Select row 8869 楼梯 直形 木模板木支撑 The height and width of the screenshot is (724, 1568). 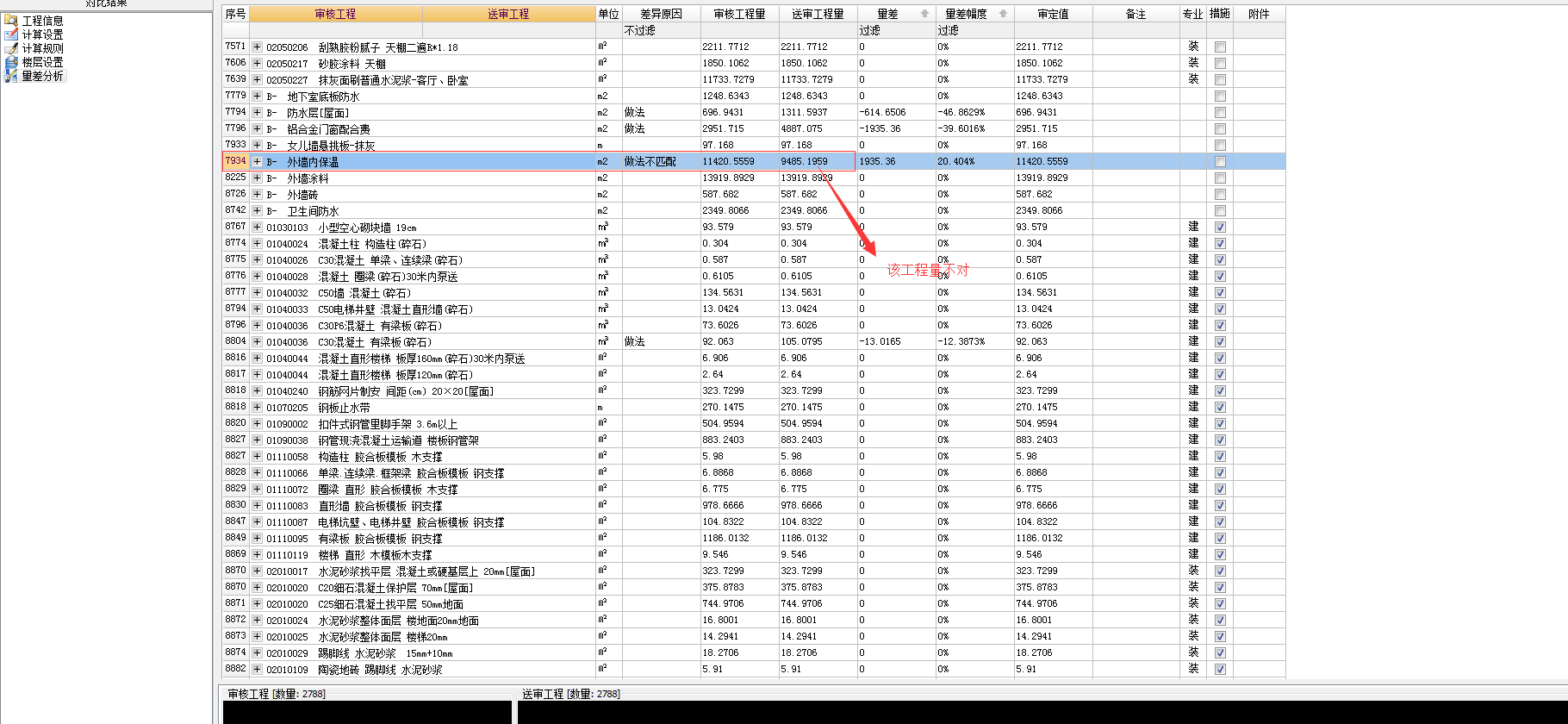pos(754,555)
